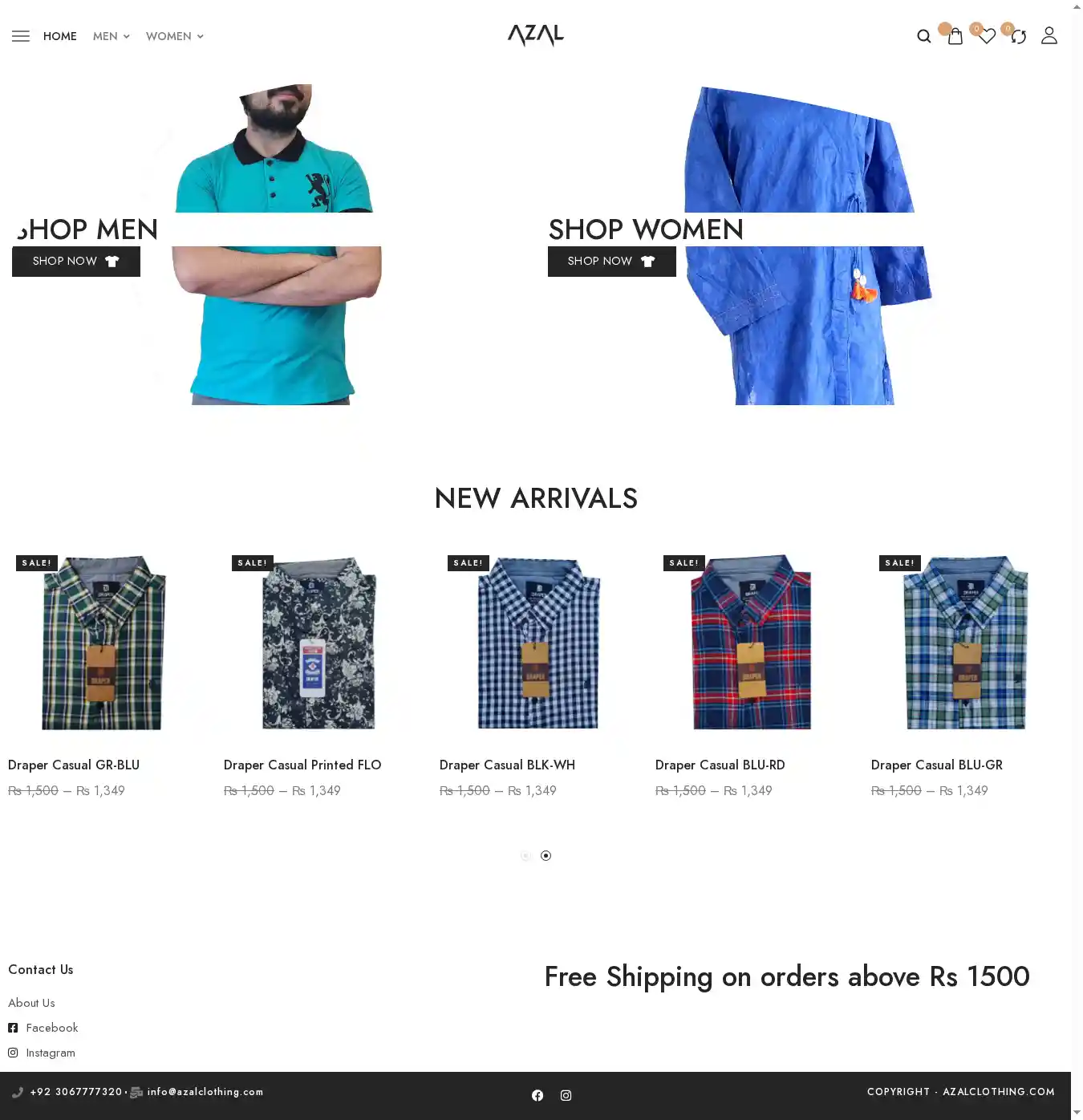Expand the WOMEN dropdown menu
This screenshot has width=1083, height=1120.
coord(175,36)
